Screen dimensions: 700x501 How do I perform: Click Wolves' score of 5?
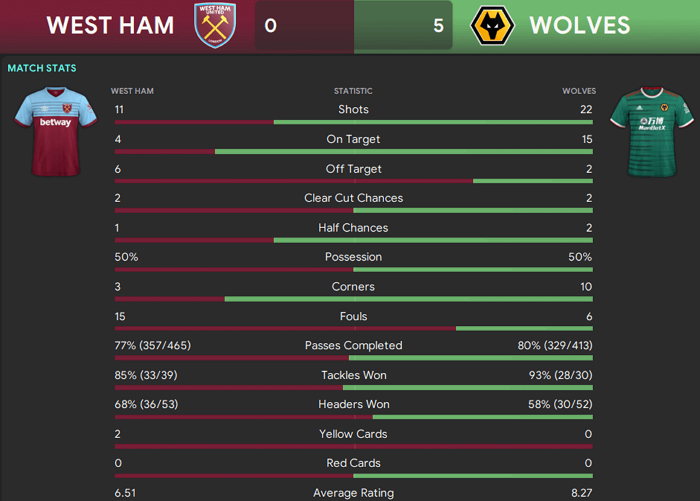click(438, 25)
